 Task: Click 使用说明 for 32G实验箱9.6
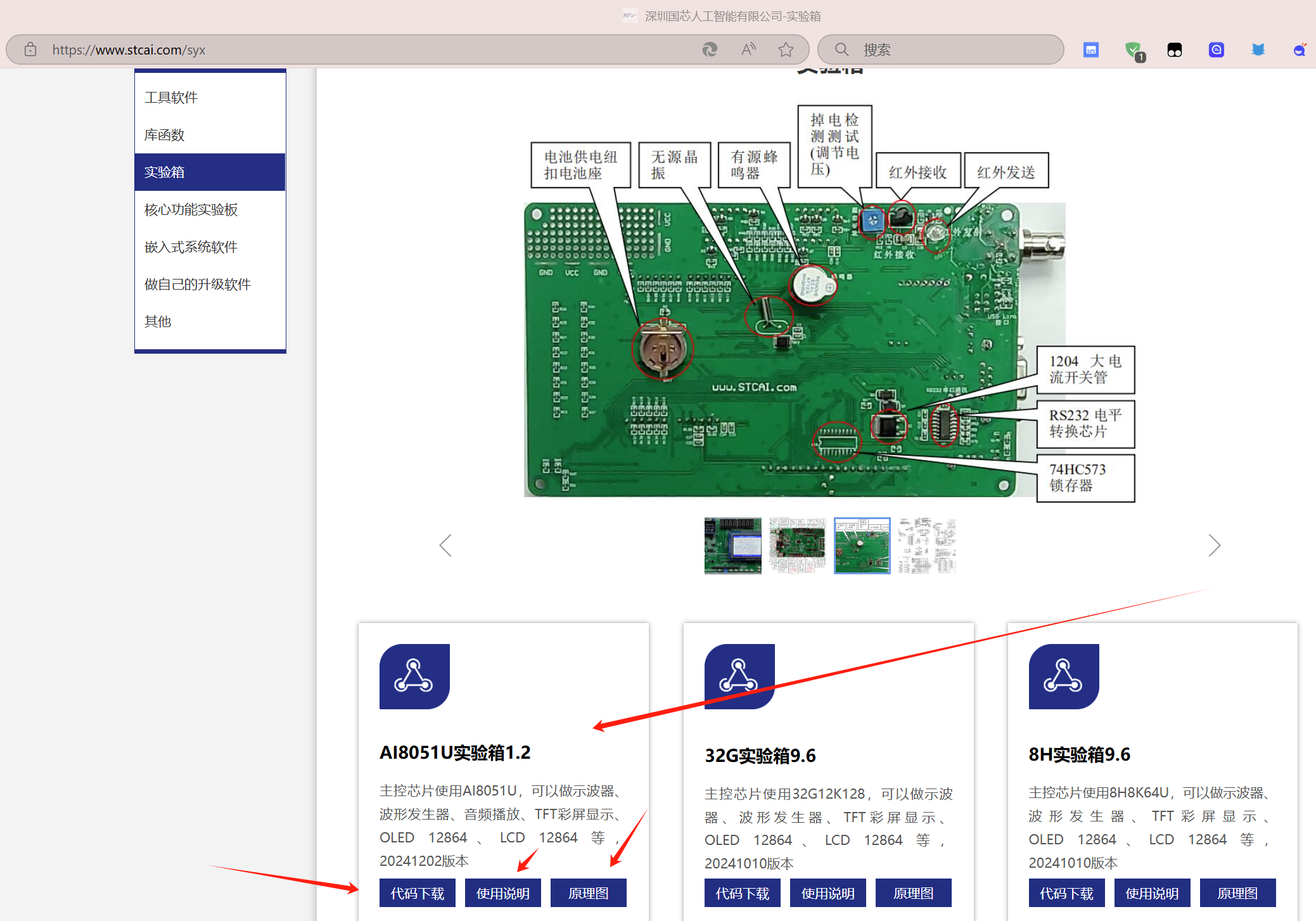[828, 893]
